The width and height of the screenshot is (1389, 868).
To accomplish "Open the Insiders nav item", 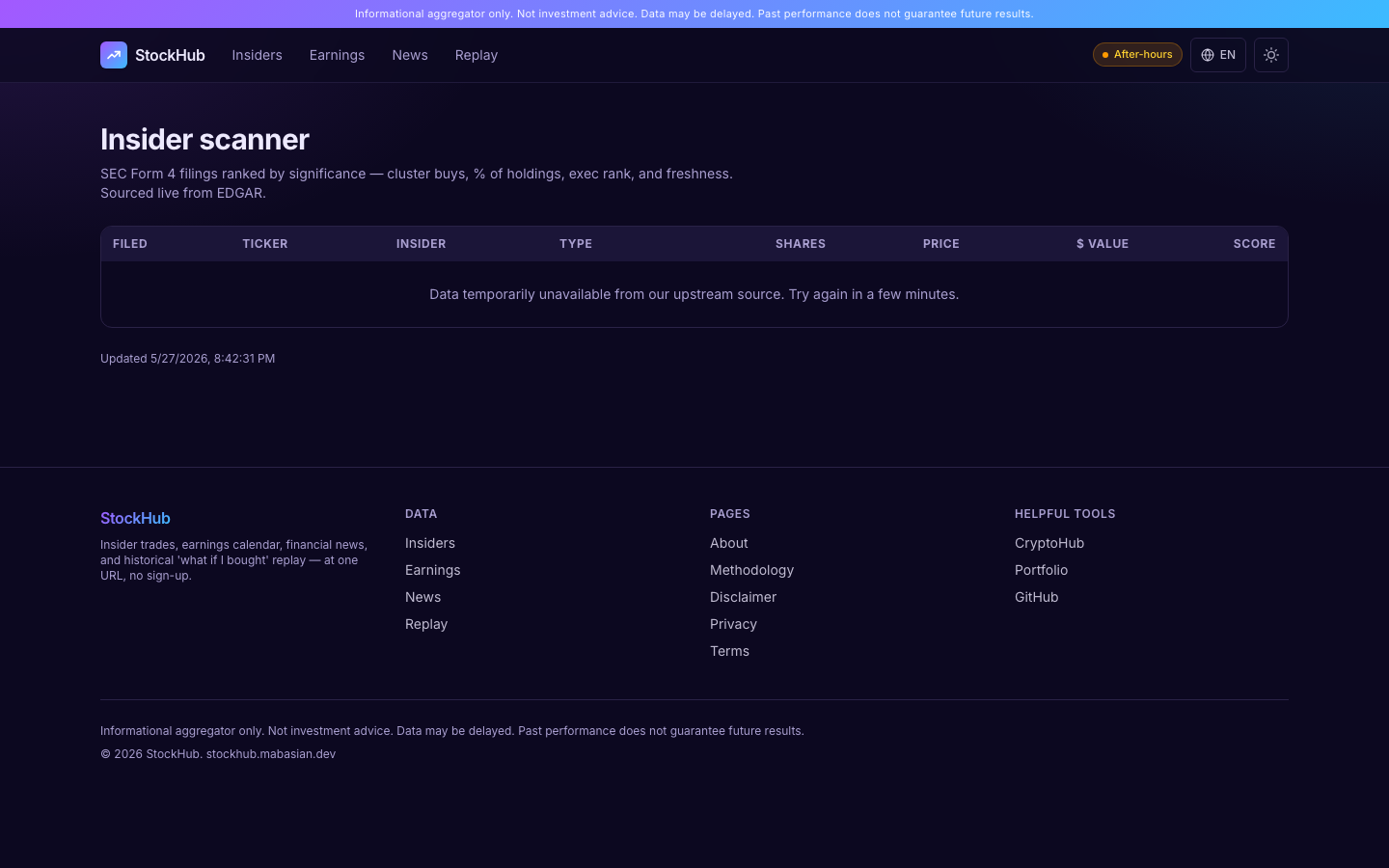I will click(x=257, y=55).
